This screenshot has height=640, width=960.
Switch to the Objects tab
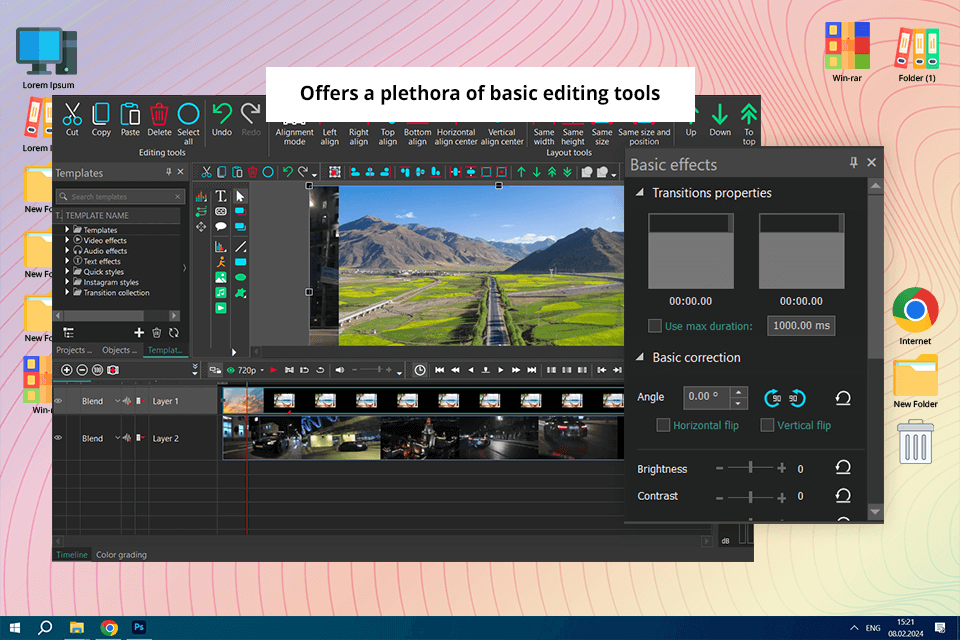click(x=119, y=350)
